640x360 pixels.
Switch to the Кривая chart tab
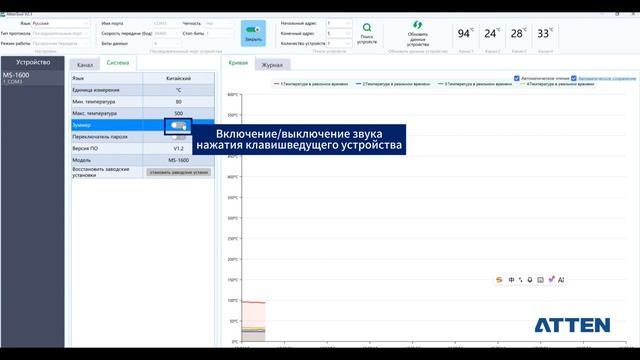point(238,63)
